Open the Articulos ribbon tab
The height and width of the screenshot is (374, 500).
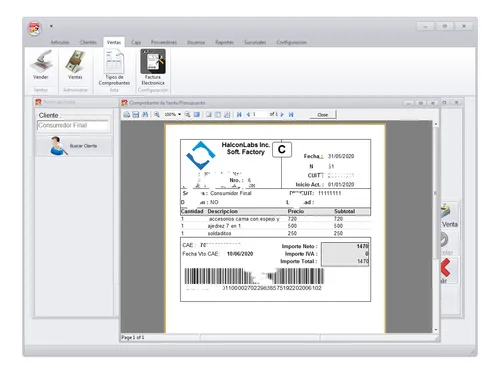coord(60,42)
